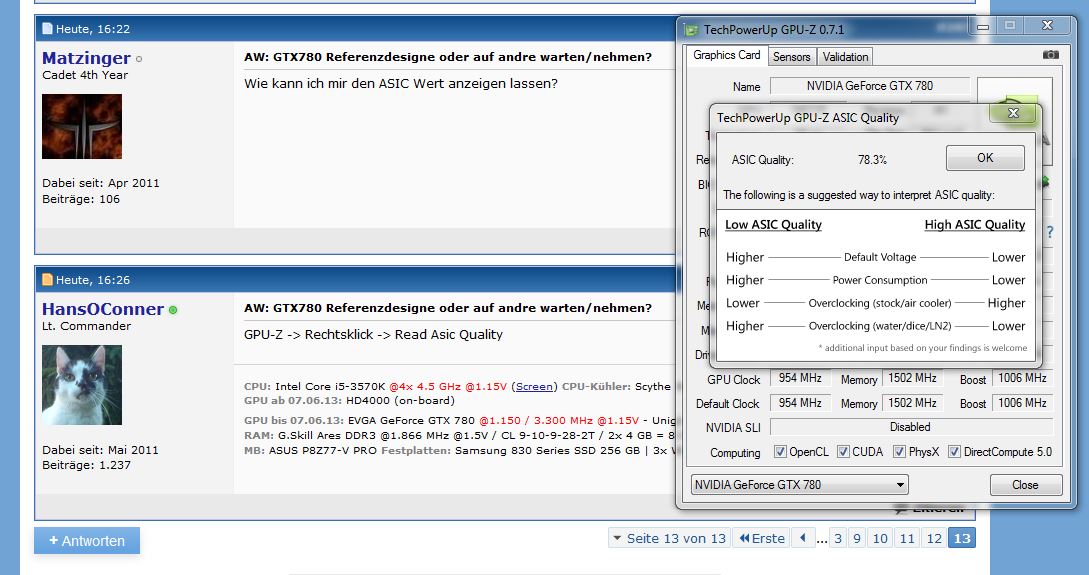This screenshot has height=575, width=1089.
Task: Click the Default Clock 954 MHz field
Action: point(800,403)
